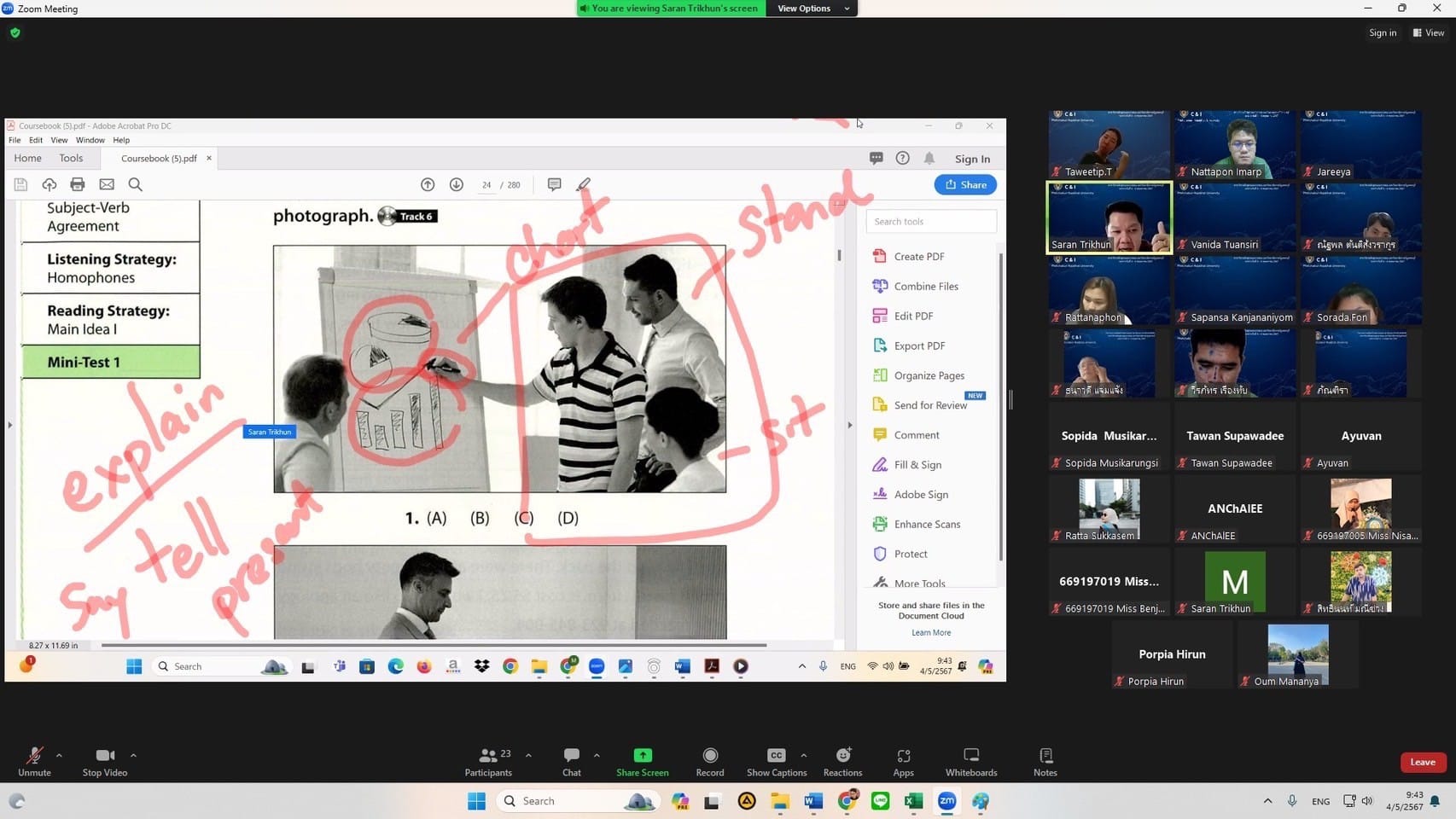The height and width of the screenshot is (819, 1456).
Task: Open the Reactions menu
Action: point(842,761)
